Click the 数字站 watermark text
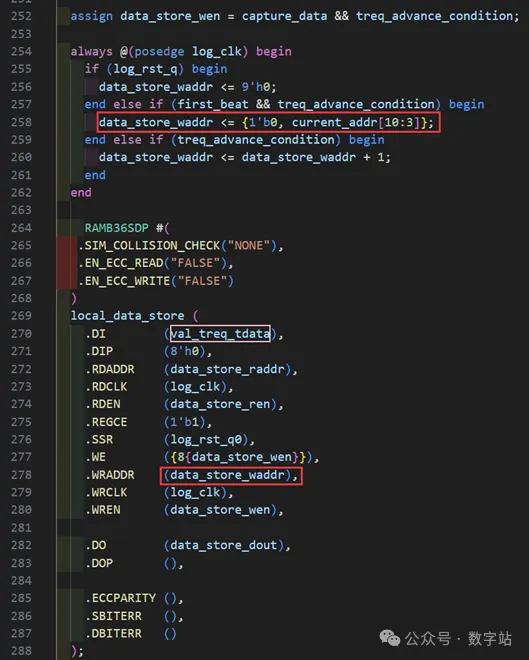 point(489,639)
